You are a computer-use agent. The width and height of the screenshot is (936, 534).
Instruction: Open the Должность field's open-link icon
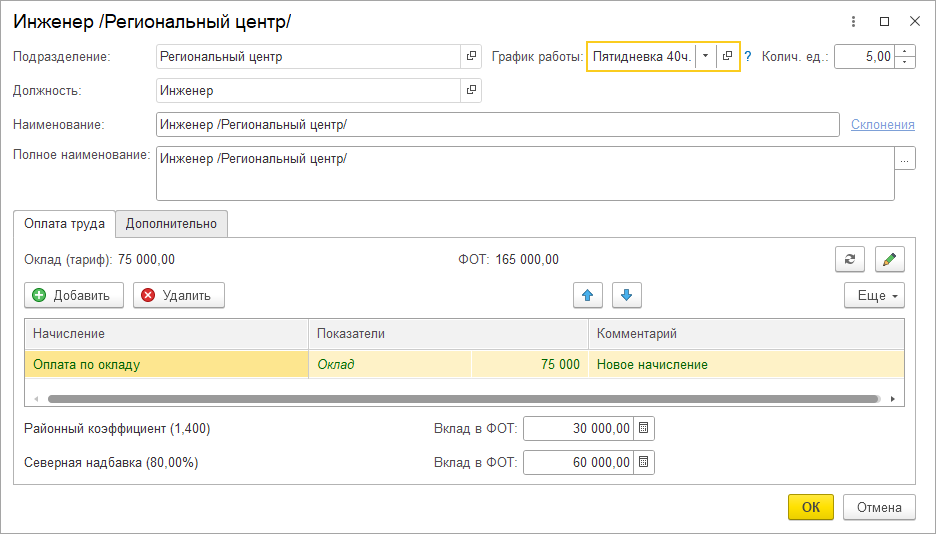pos(471,90)
